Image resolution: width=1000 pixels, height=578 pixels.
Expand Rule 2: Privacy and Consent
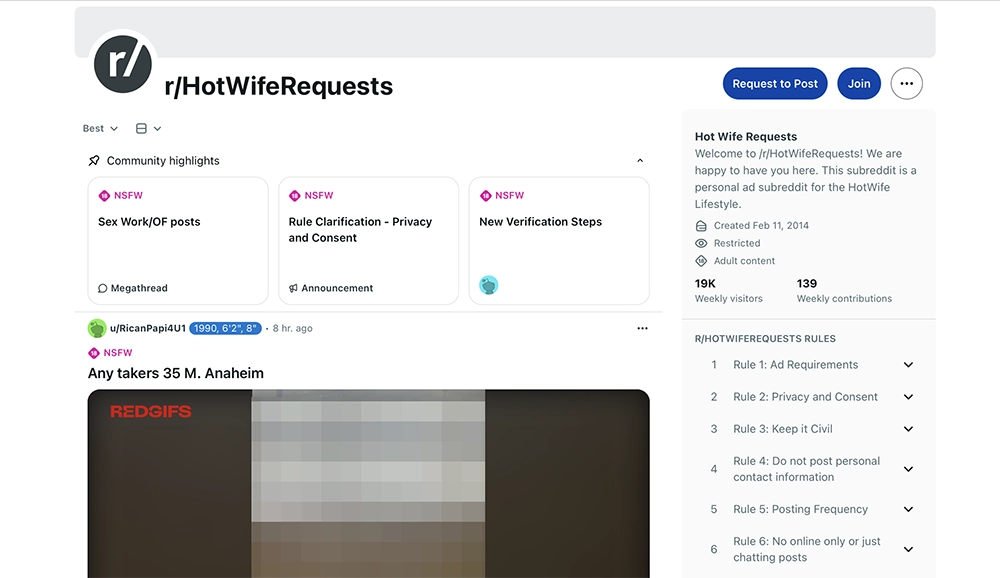908,397
